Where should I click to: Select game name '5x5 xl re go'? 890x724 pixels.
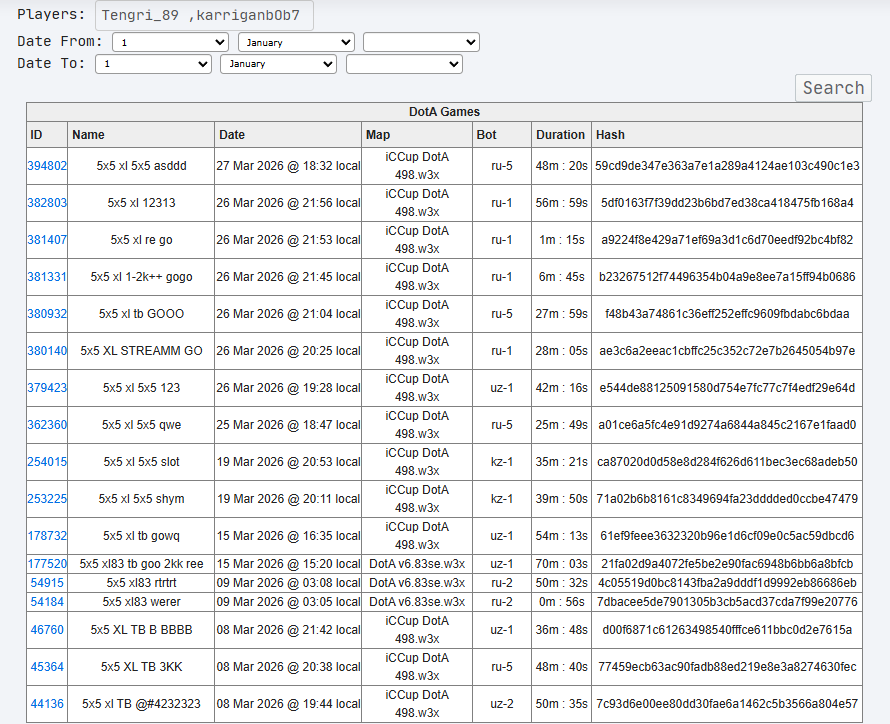pyautogui.click(x=141, y=239)
